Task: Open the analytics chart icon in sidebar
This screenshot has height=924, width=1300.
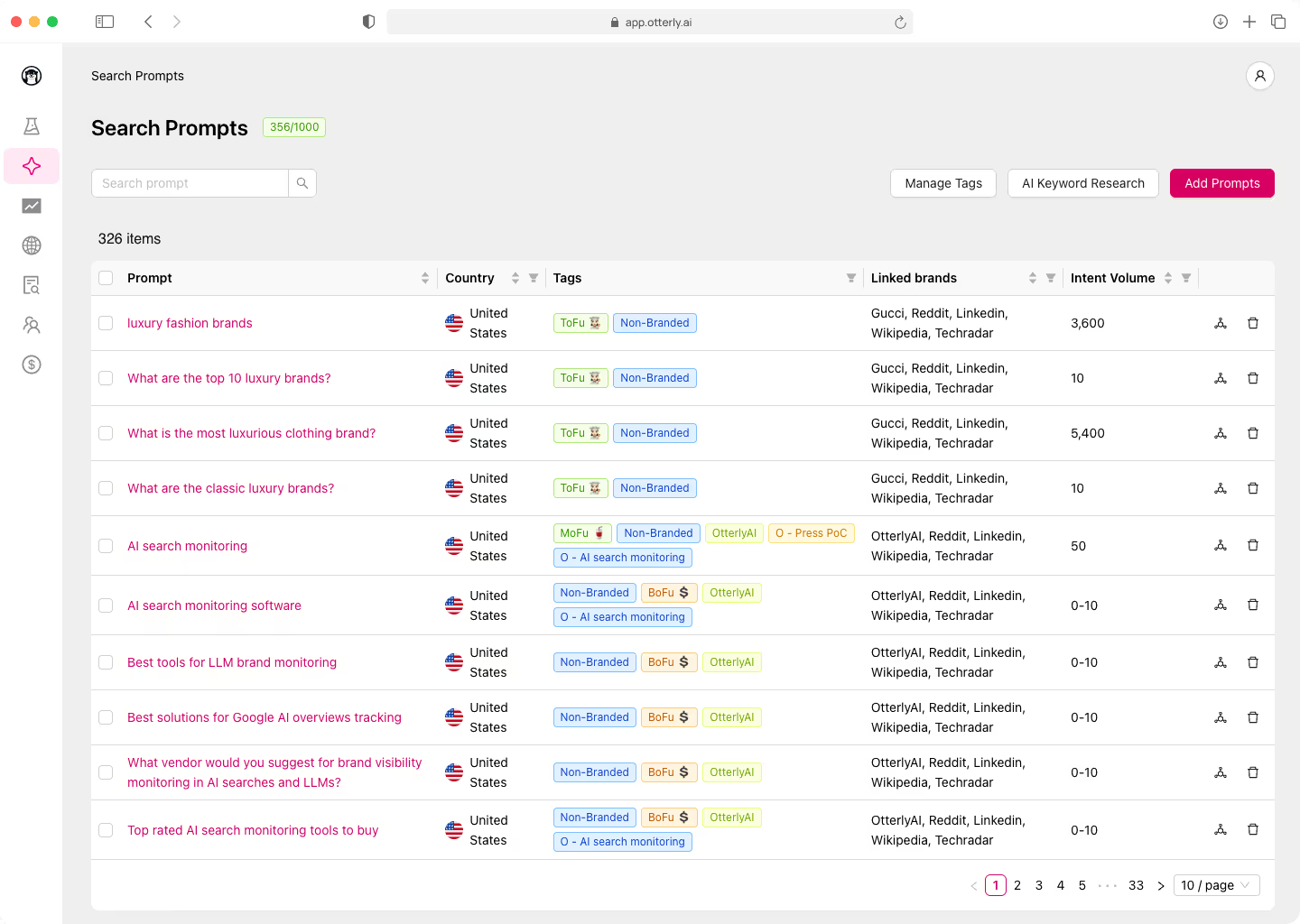Action: [x=32, y=206]
